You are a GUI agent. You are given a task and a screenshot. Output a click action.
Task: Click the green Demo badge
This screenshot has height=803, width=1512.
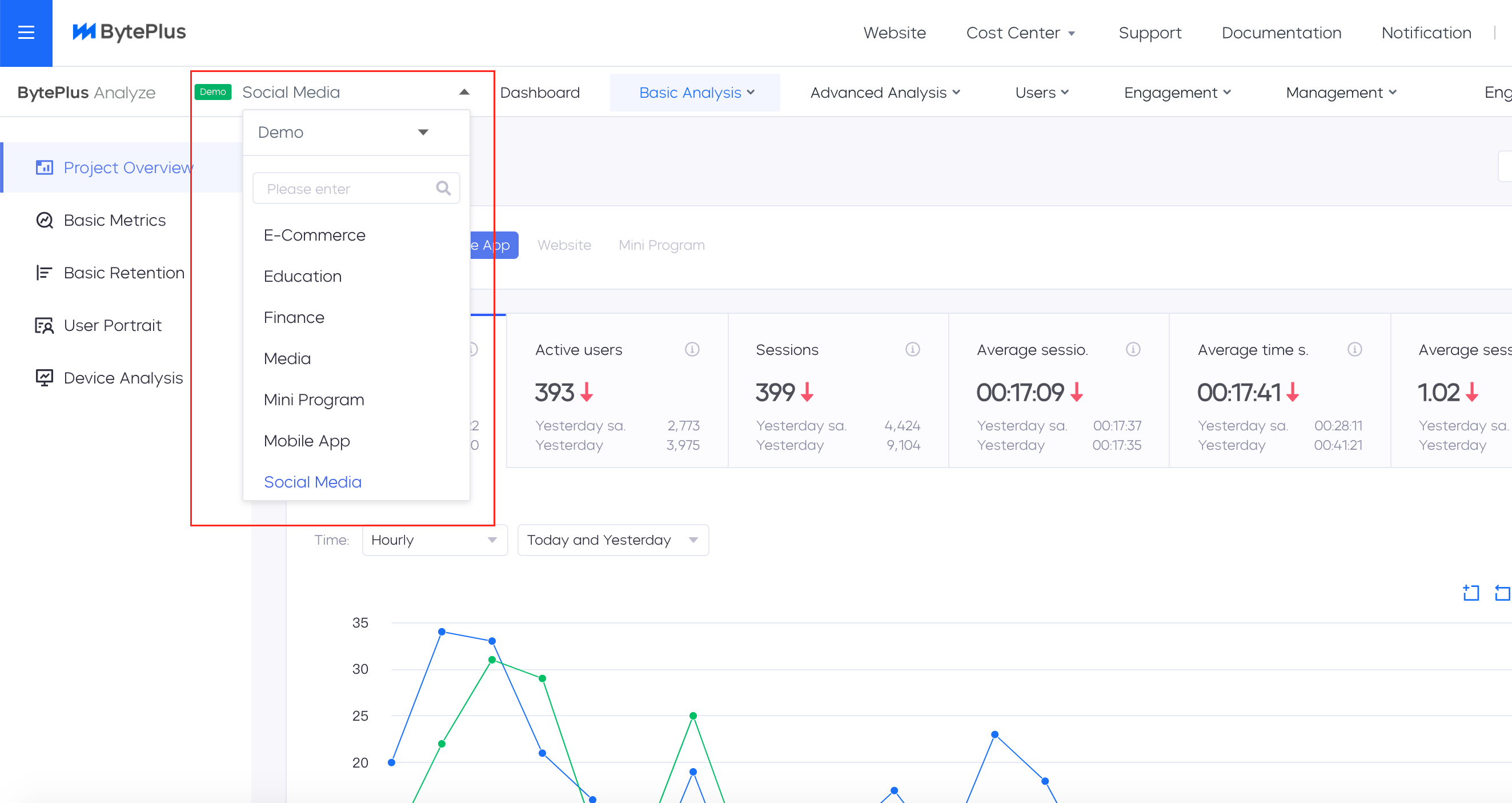click(212, 91)
